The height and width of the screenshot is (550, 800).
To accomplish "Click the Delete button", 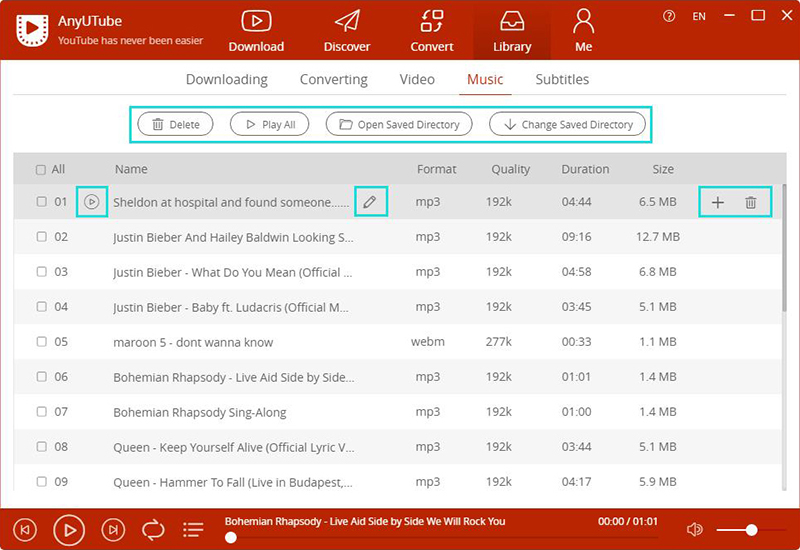I will tap(176, 124).
